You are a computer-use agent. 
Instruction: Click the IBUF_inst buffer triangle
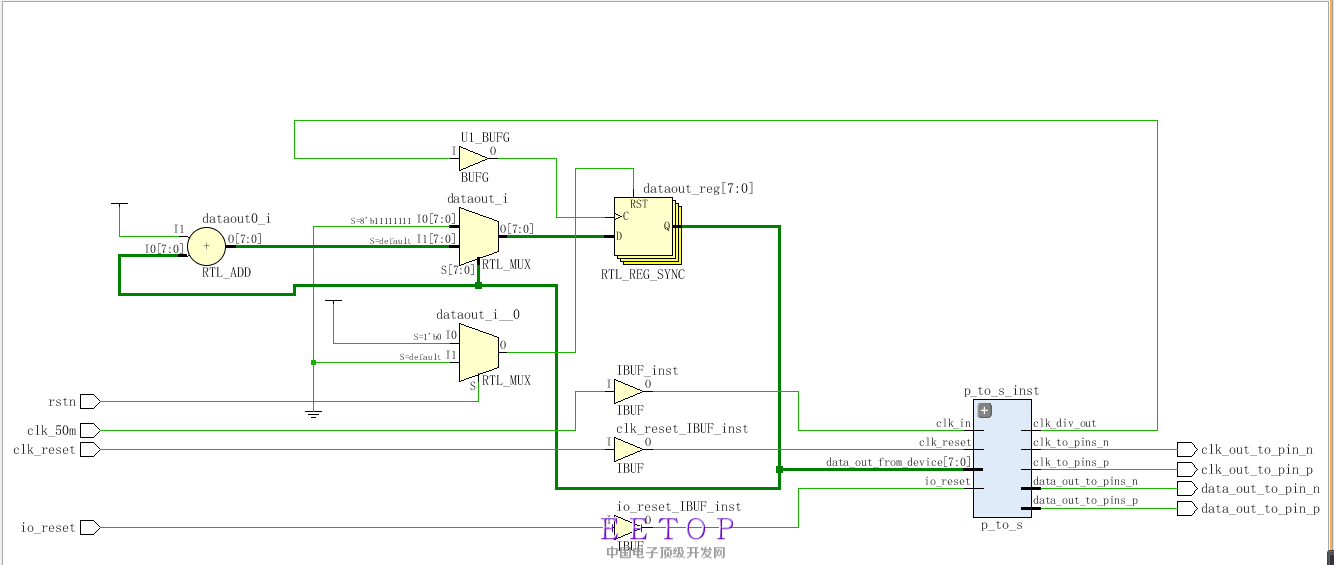click(629, 391)
